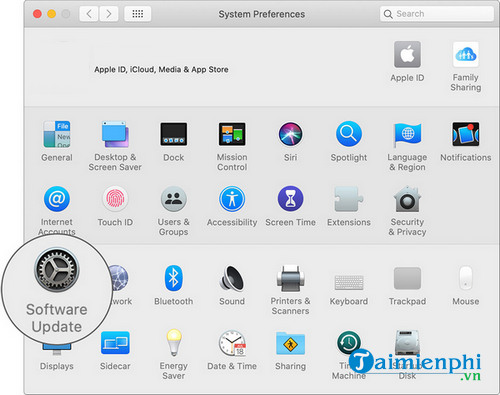The image size is (500, 395).
Task: Click Apple ID, iCloud, Media & App Store text
Action: click(161, 69)
